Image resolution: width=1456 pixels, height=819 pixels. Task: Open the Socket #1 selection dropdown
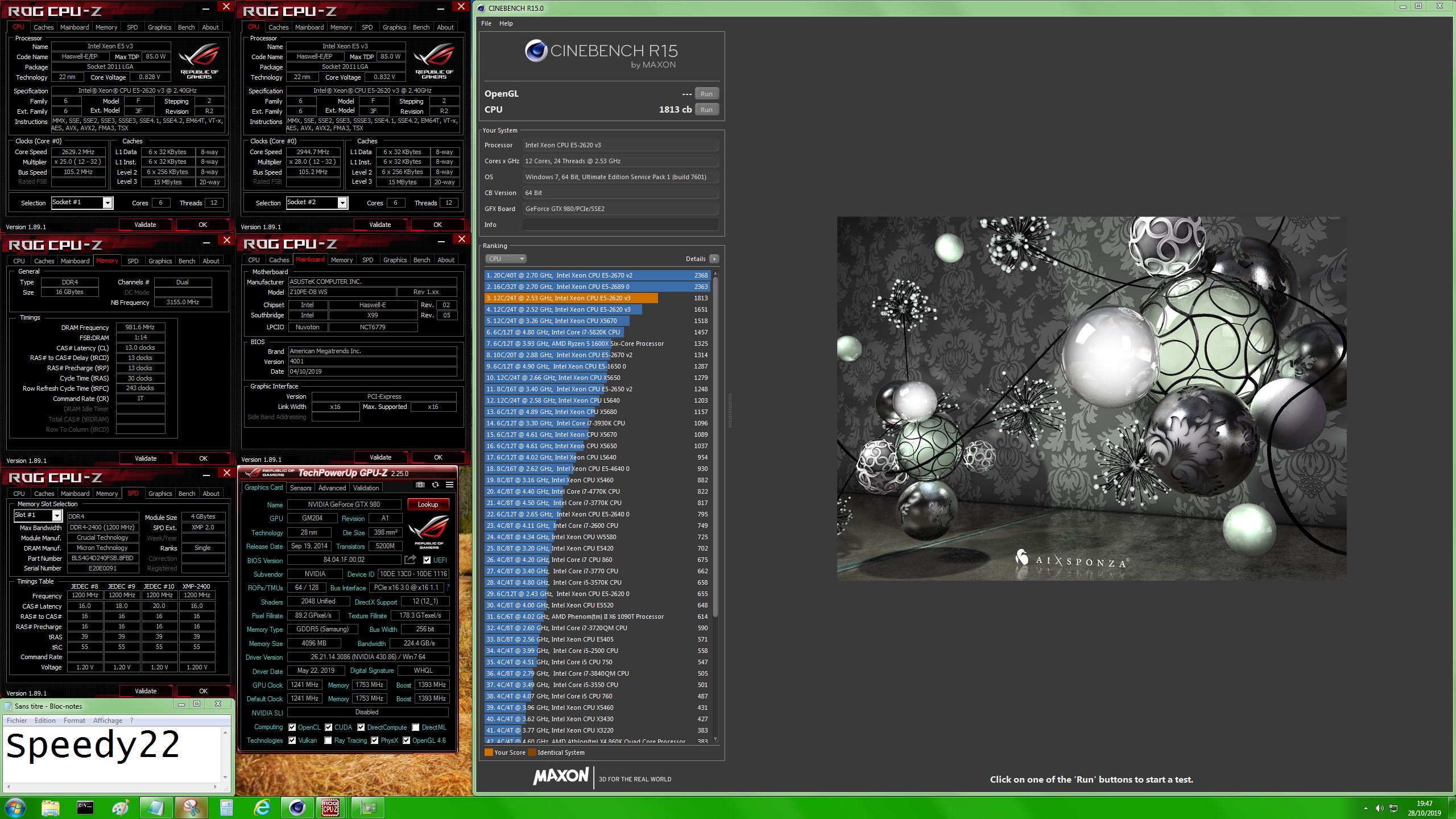coord(82,202)
